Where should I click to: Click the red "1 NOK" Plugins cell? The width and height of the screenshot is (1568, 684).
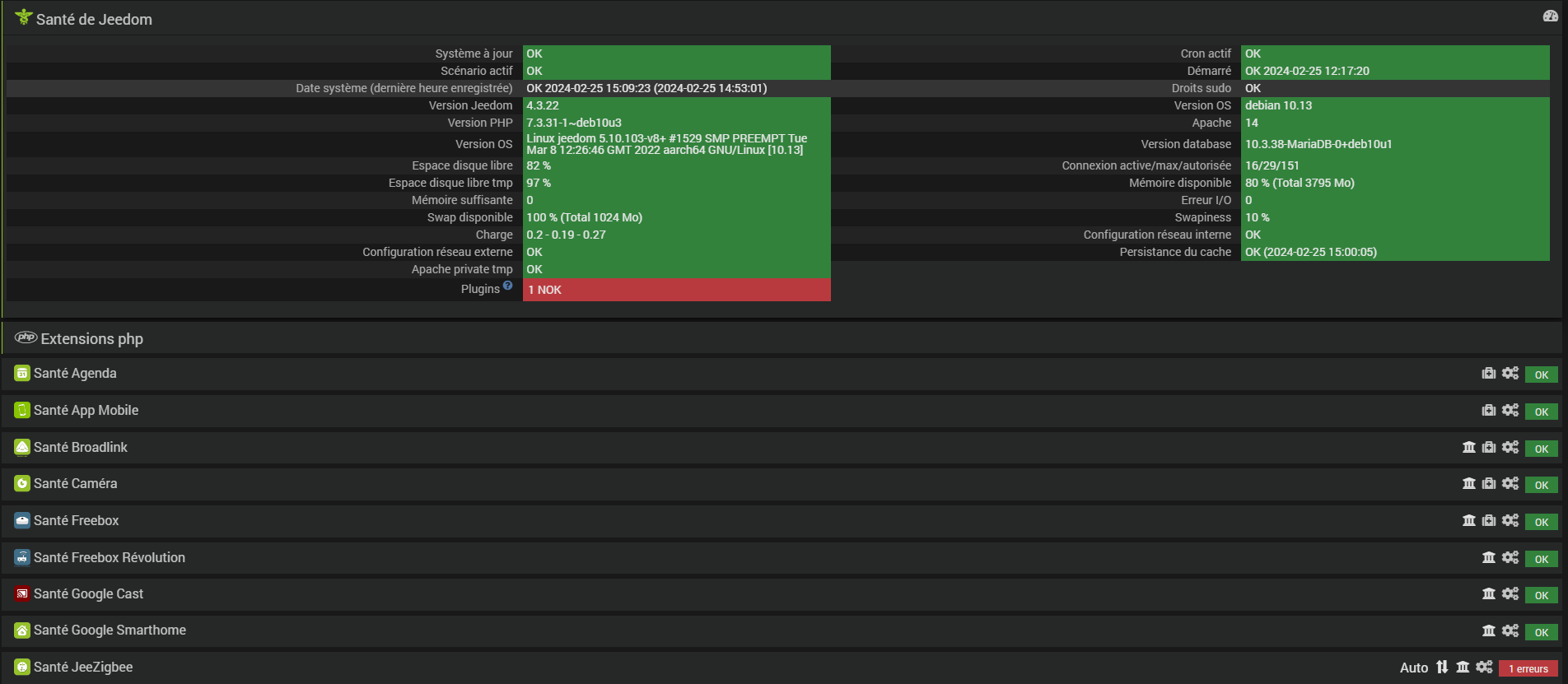pyautogui.click(x=676, y=290)
